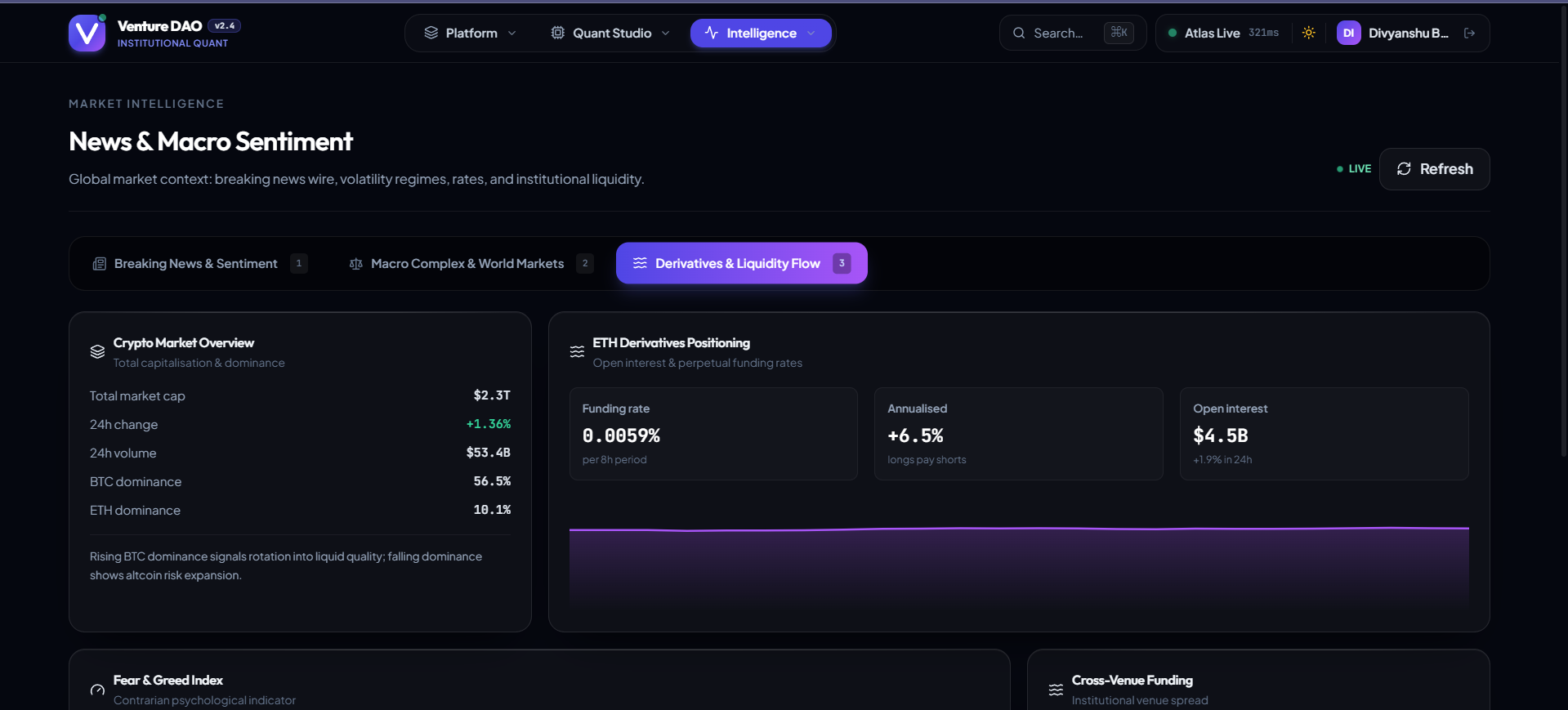This screenshot has height=710, width=1568.
Task: Click the News & Macro Sentiment heading
Action: [x=211, y=141]
